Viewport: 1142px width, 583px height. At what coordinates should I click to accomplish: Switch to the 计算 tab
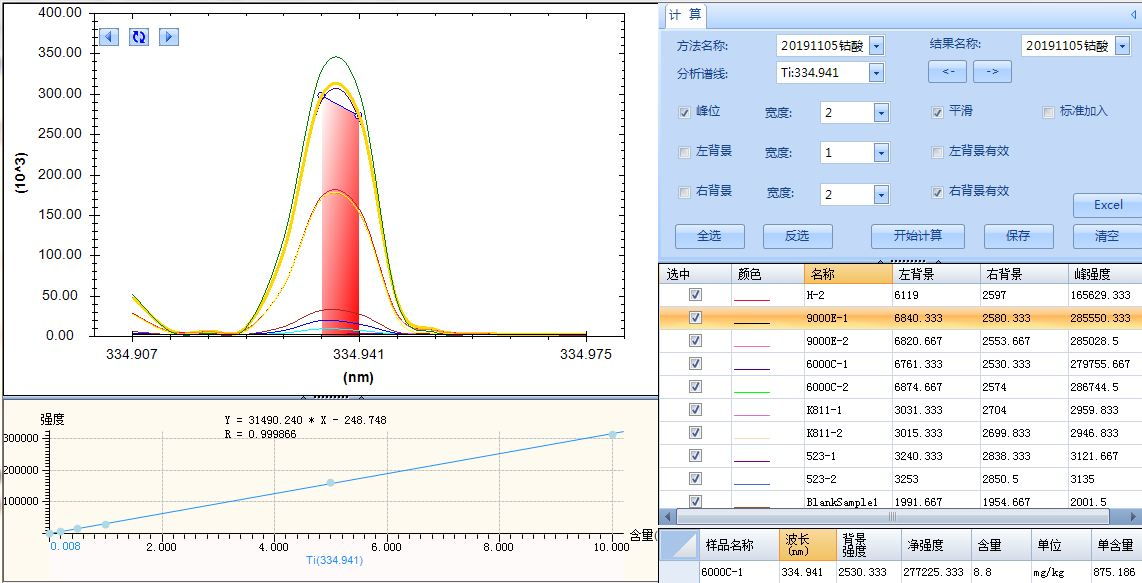[685, 15]
